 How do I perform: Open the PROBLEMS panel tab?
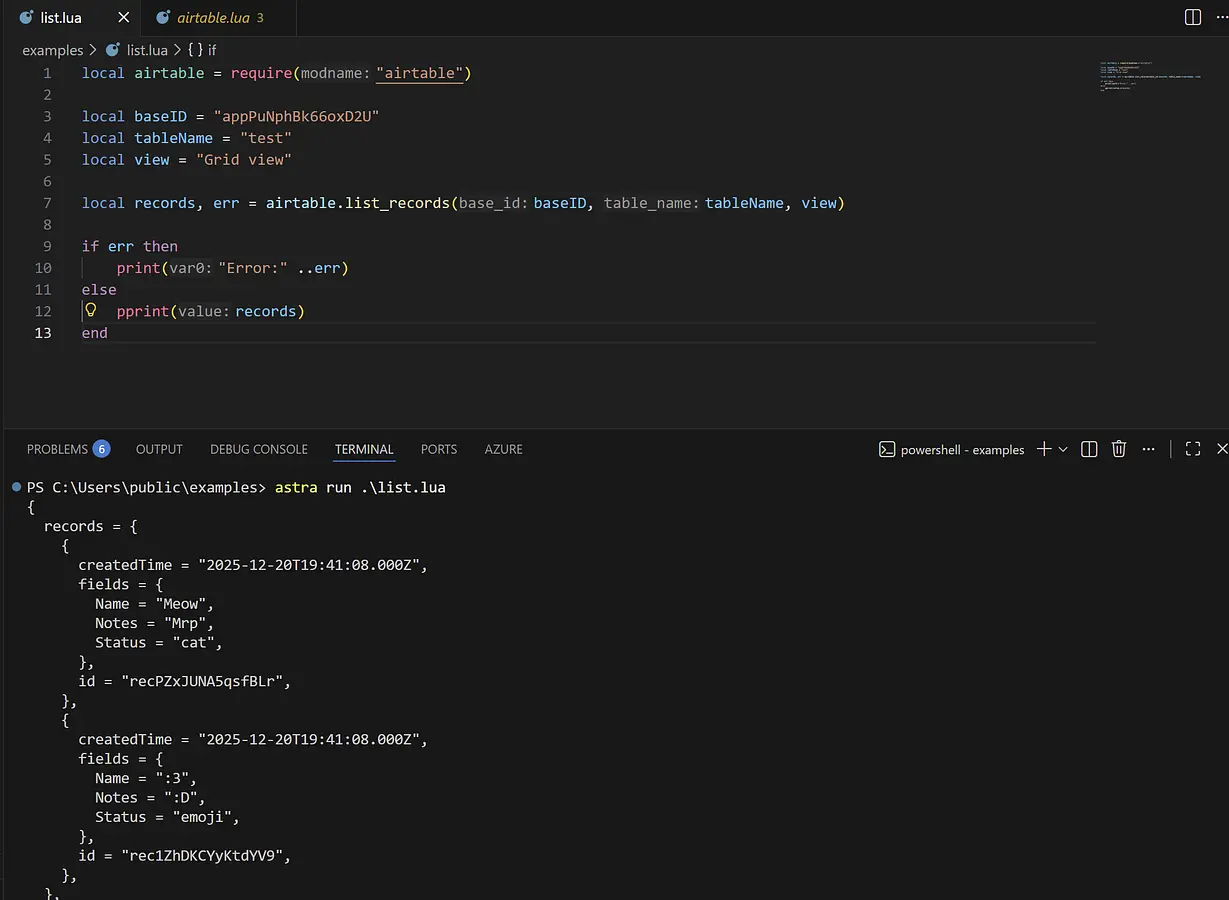tap(58, 449)
